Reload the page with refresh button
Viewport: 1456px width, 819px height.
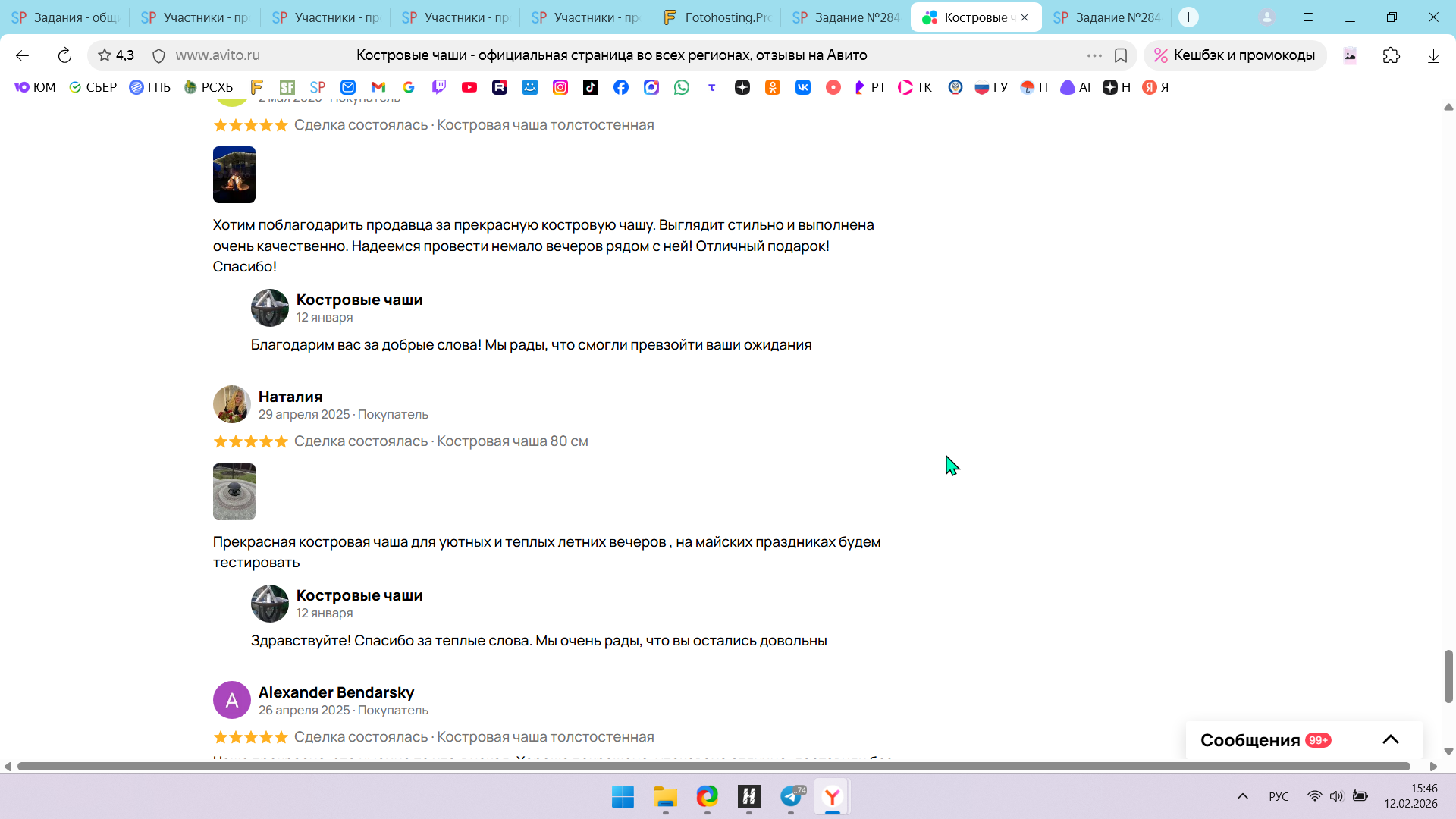coord(64,55)
